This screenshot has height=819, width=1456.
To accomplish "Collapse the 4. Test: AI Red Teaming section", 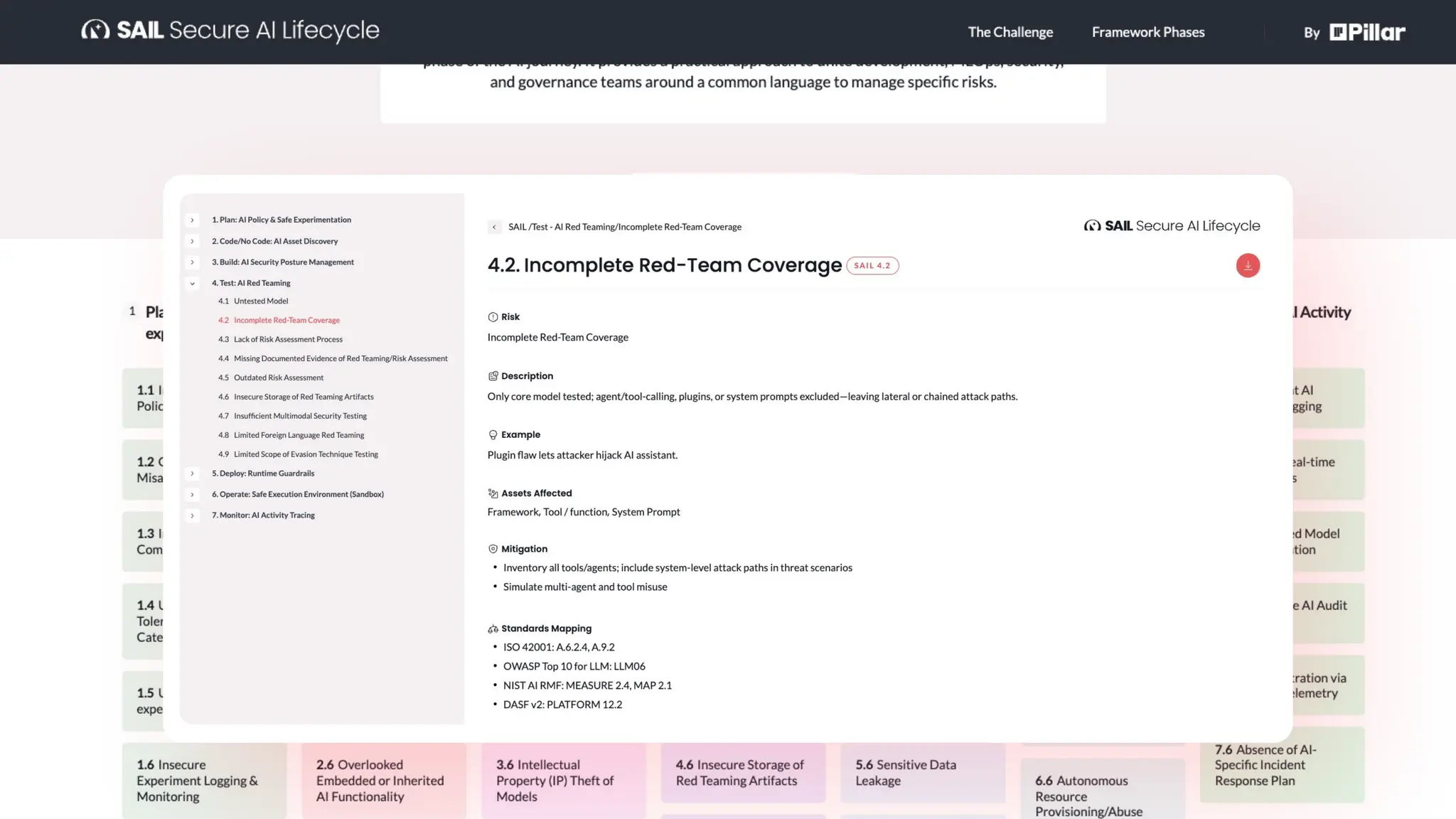I will coord(192,283).
